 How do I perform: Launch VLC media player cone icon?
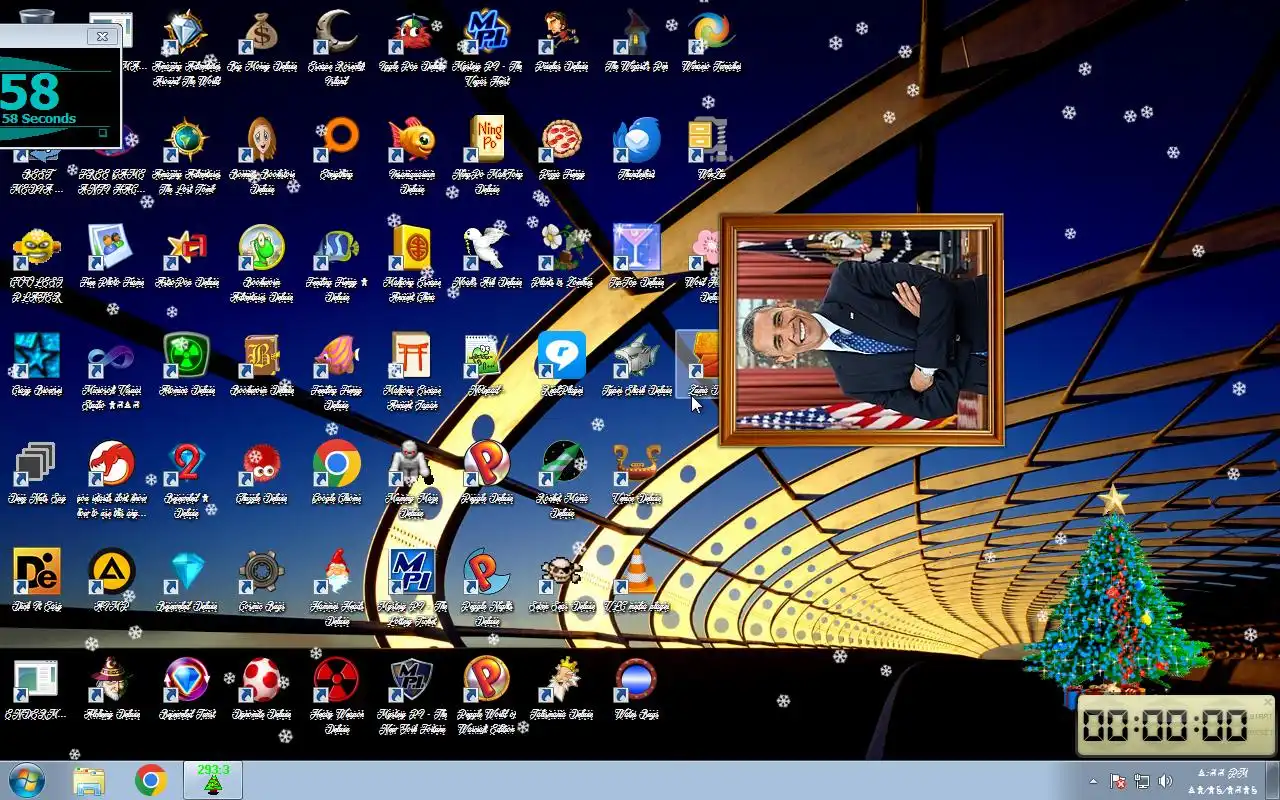coord(637,572)
